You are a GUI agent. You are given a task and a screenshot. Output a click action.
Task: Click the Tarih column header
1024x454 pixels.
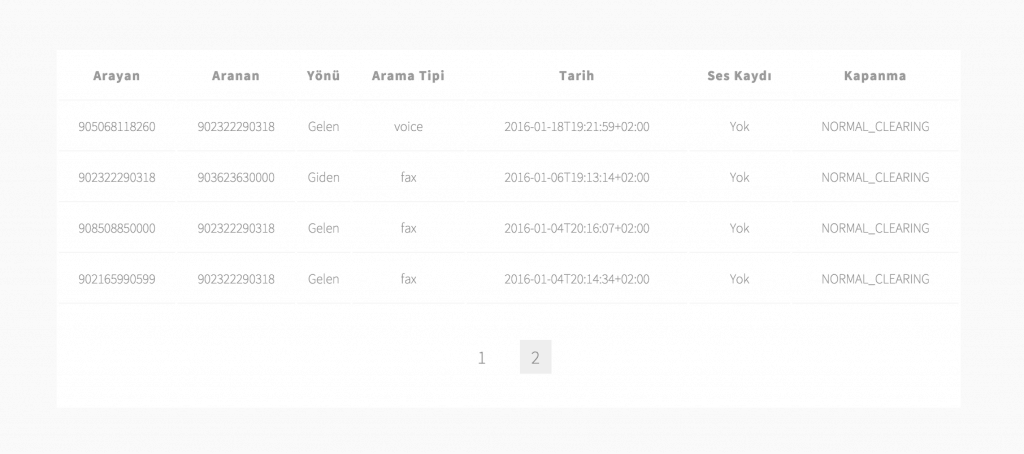[x=577, y=76]
